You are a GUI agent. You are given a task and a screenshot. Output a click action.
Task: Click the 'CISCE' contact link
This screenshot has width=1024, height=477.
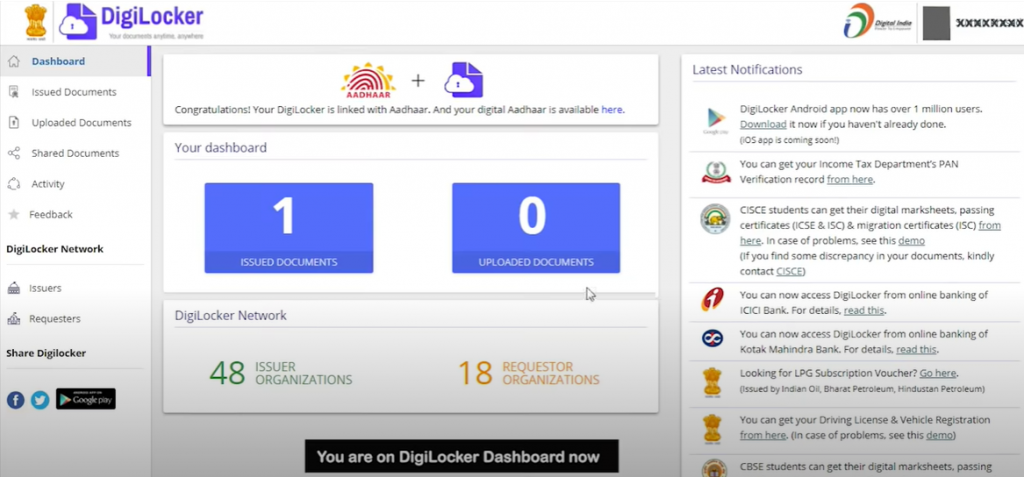click(x=790, y=271)
